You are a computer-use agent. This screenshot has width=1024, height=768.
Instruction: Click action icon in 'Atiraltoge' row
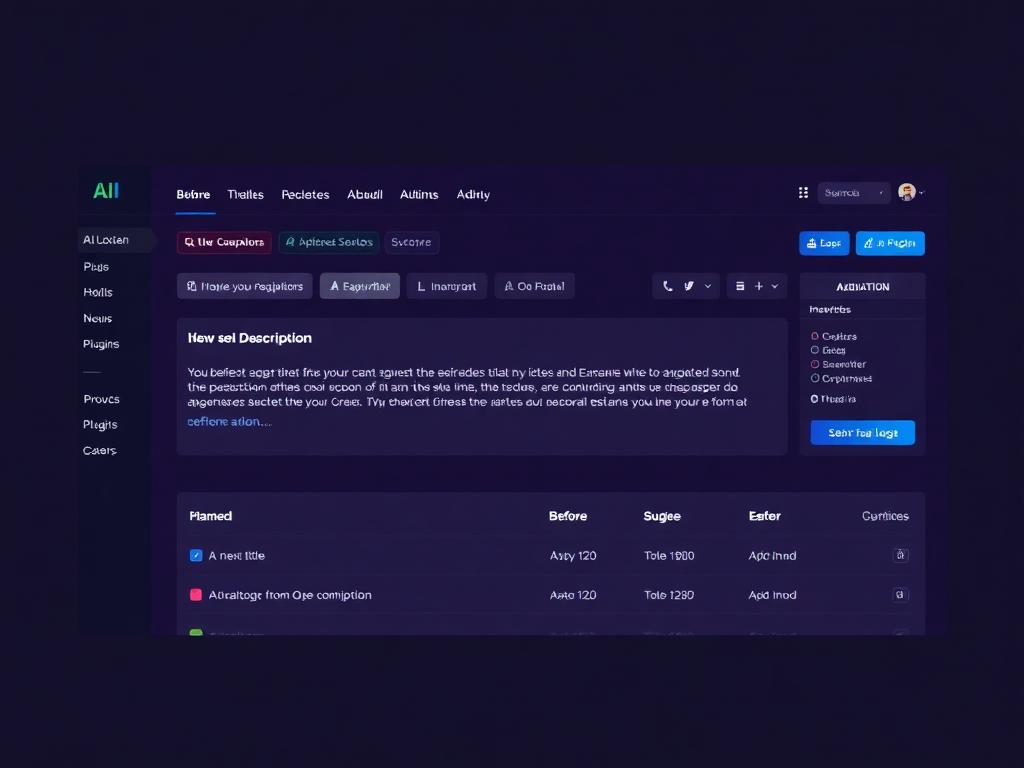click(x=900, y=595)
